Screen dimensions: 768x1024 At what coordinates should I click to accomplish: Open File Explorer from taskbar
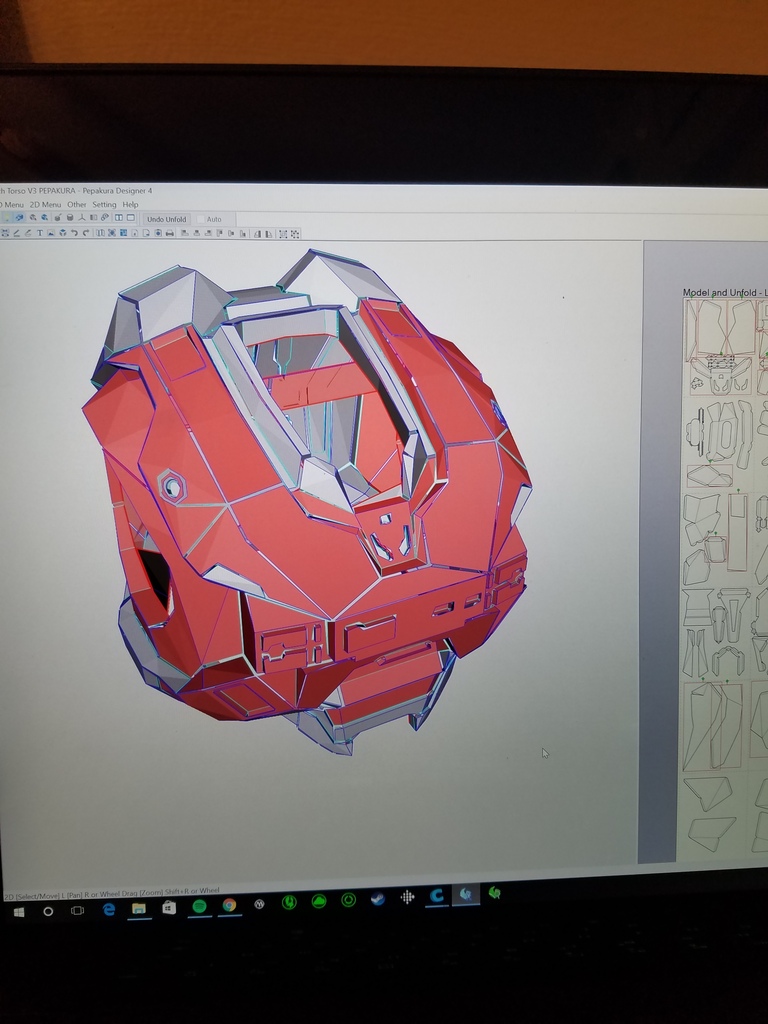(138, 908)
